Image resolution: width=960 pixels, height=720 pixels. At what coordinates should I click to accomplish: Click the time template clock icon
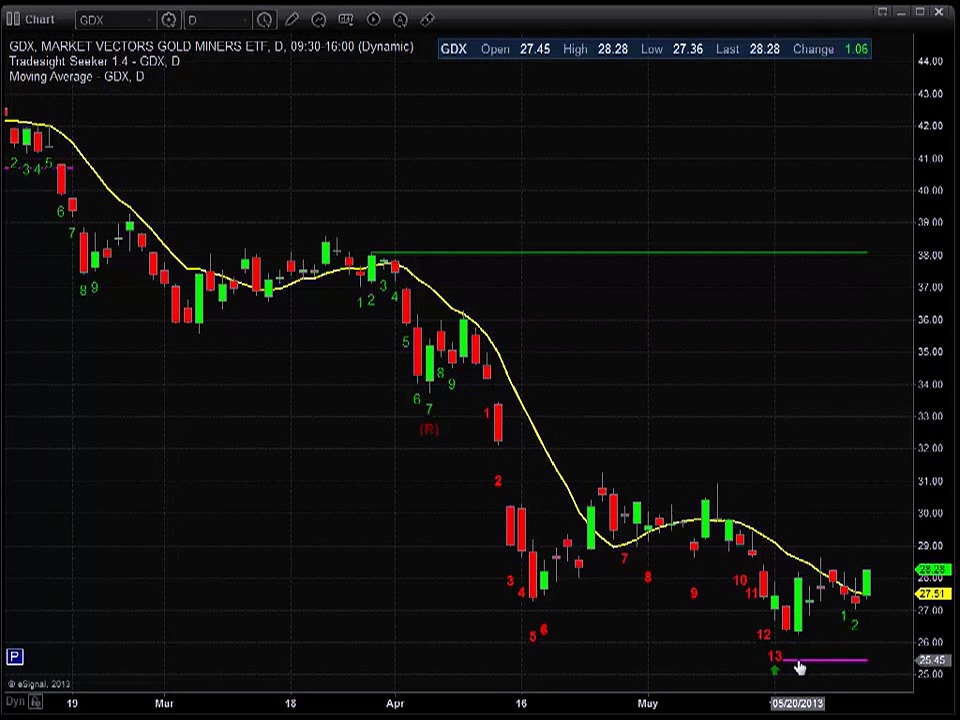pyautogui.click(x=264, y=20)
